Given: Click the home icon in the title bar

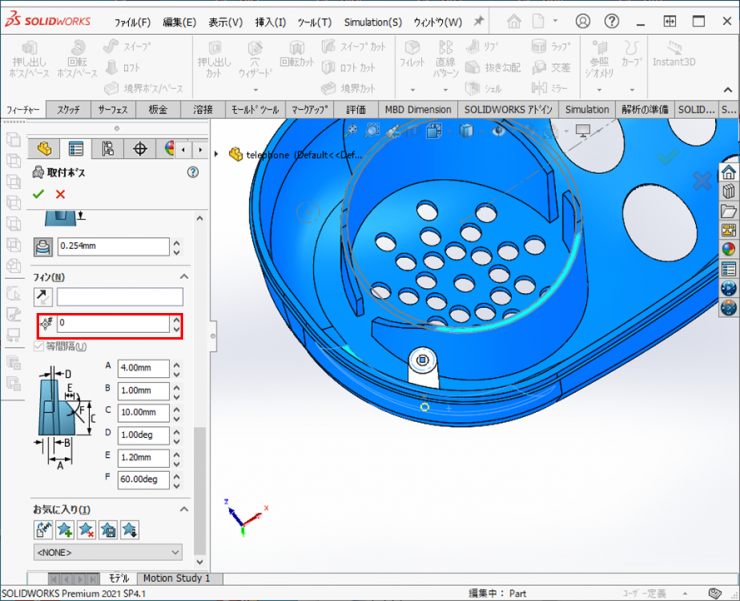Looking at the screenshot, I should (x=513, y=21).
